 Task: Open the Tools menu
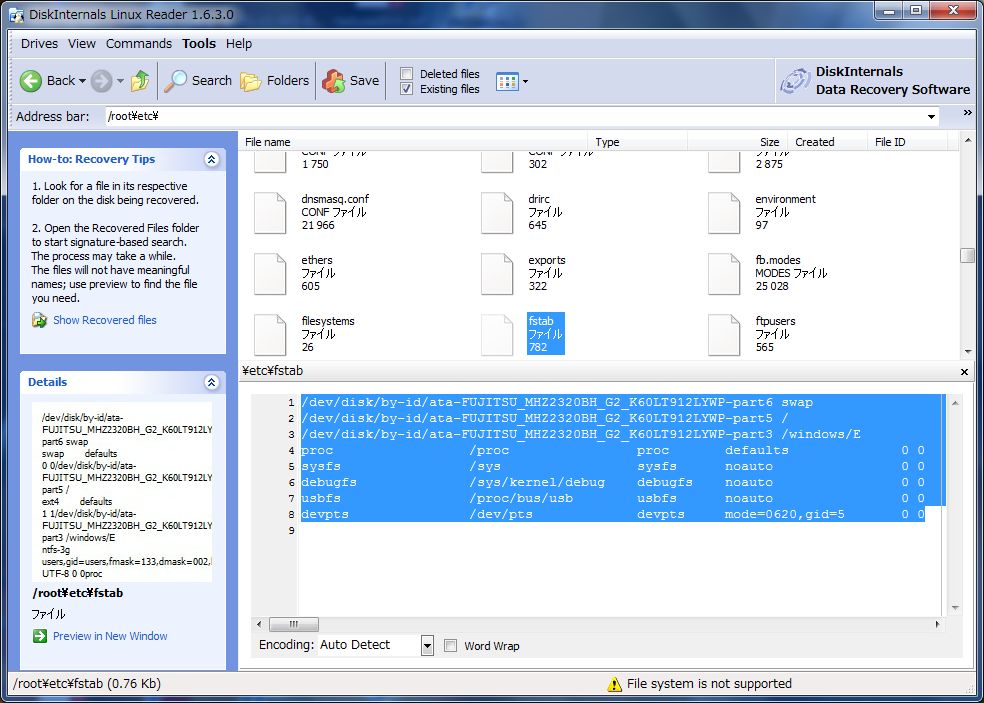tap(199, 44)
